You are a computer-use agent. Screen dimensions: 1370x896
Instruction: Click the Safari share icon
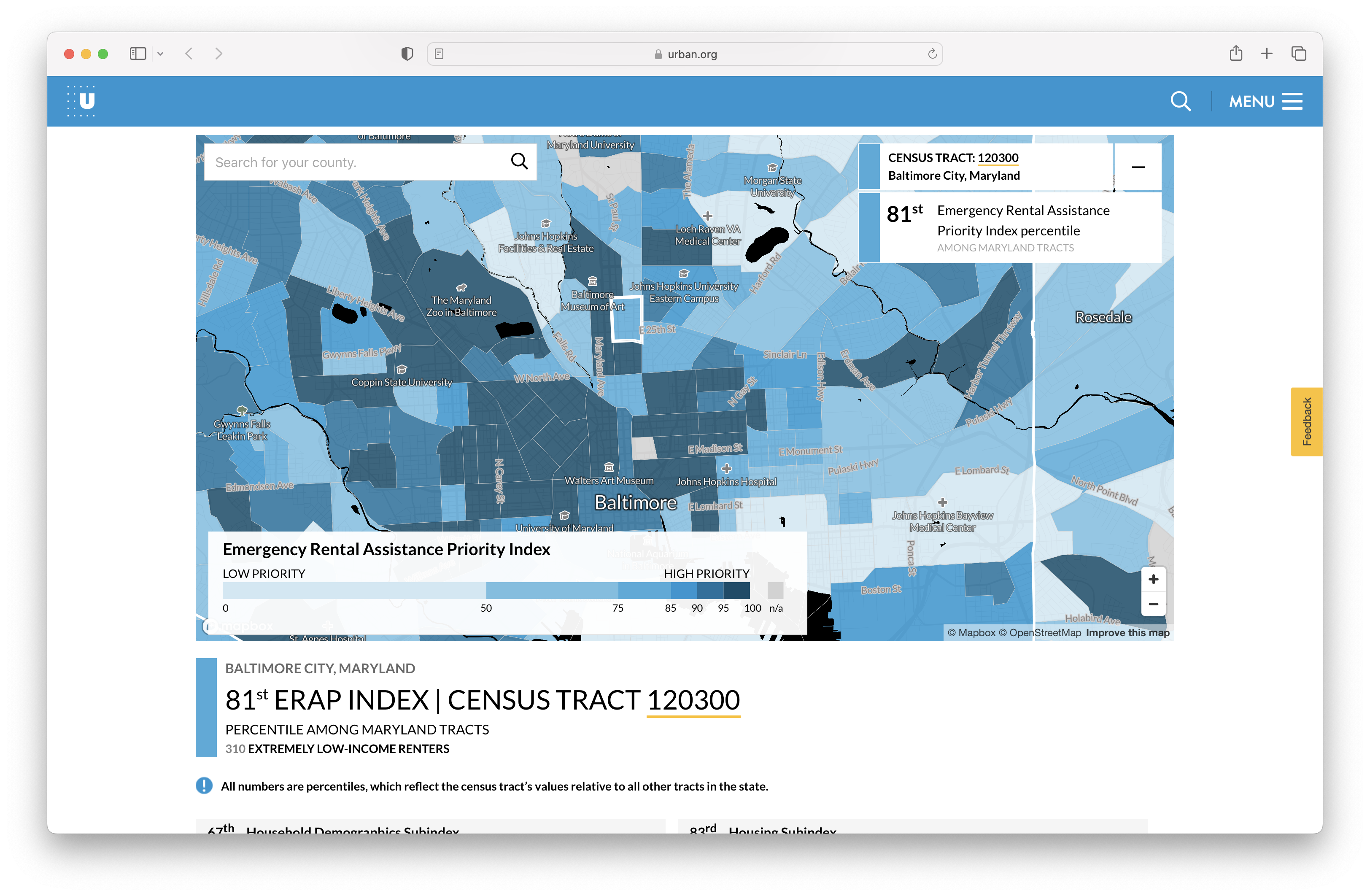click(x=1235, y=54)
